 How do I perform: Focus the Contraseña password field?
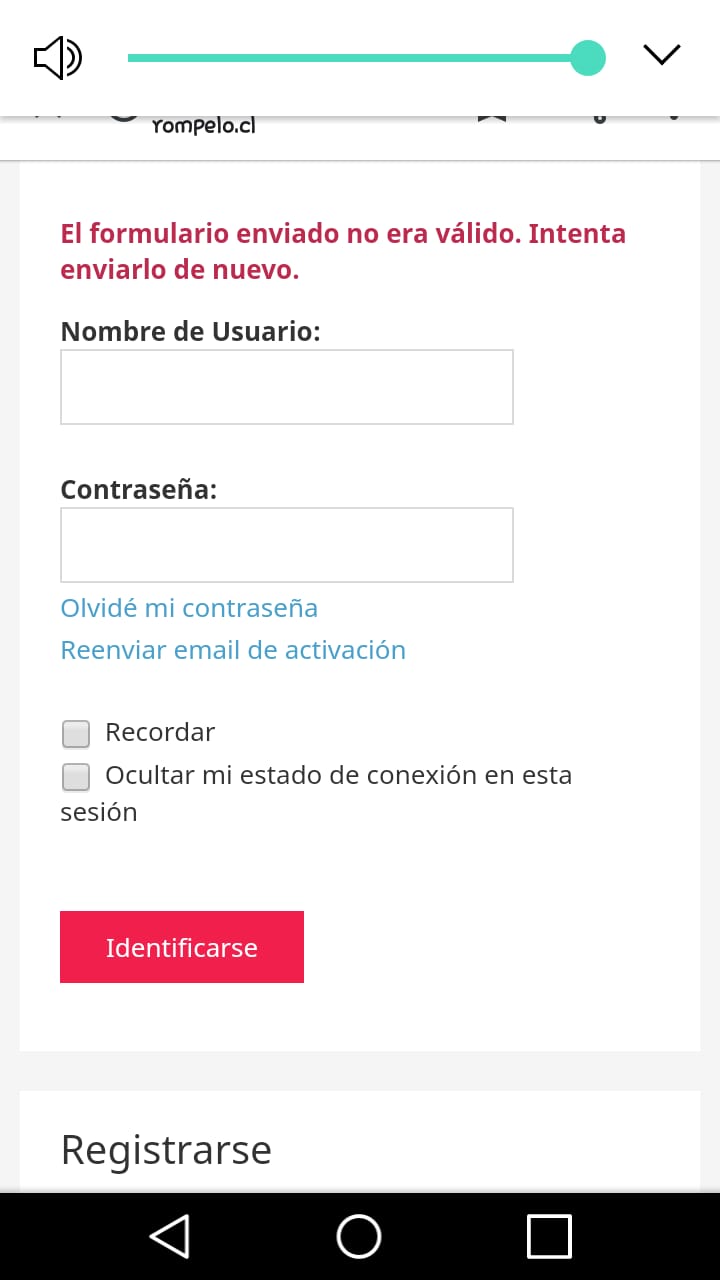click(x=287, y=545)
